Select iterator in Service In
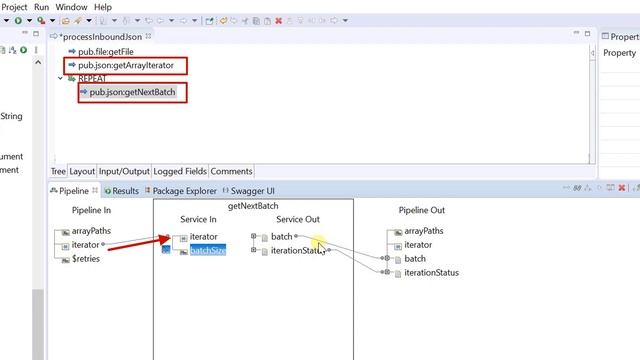Screen dimensions: 640x360 click(203, 237)
